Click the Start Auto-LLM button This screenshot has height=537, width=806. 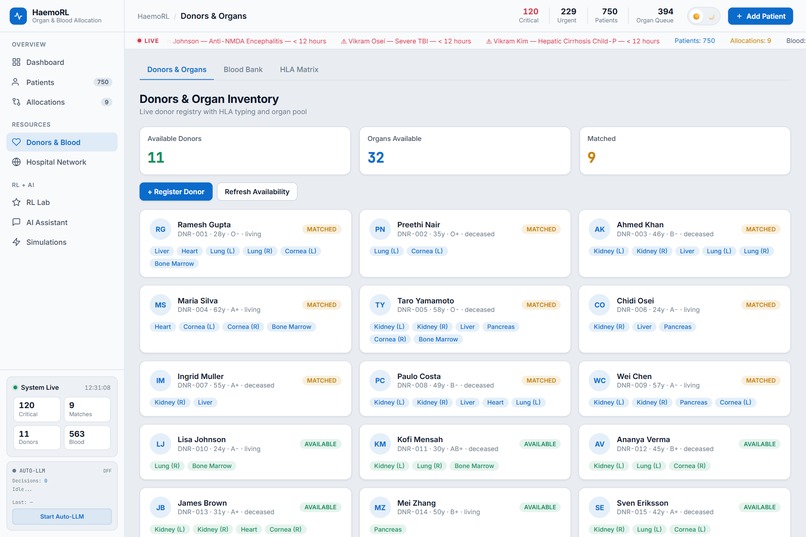[62, 516]
